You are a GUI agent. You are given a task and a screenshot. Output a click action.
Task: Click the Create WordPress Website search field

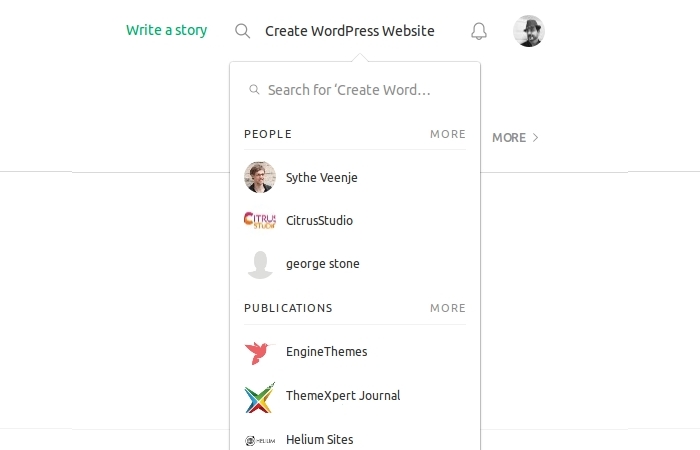click(350, 31)
